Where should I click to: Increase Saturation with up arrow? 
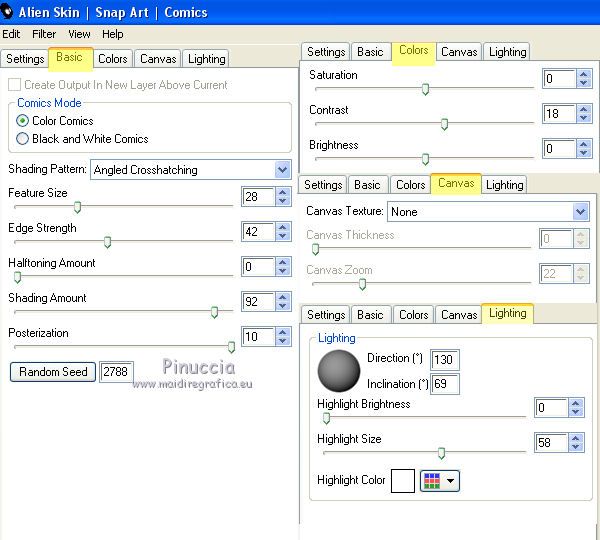[584, 74]
